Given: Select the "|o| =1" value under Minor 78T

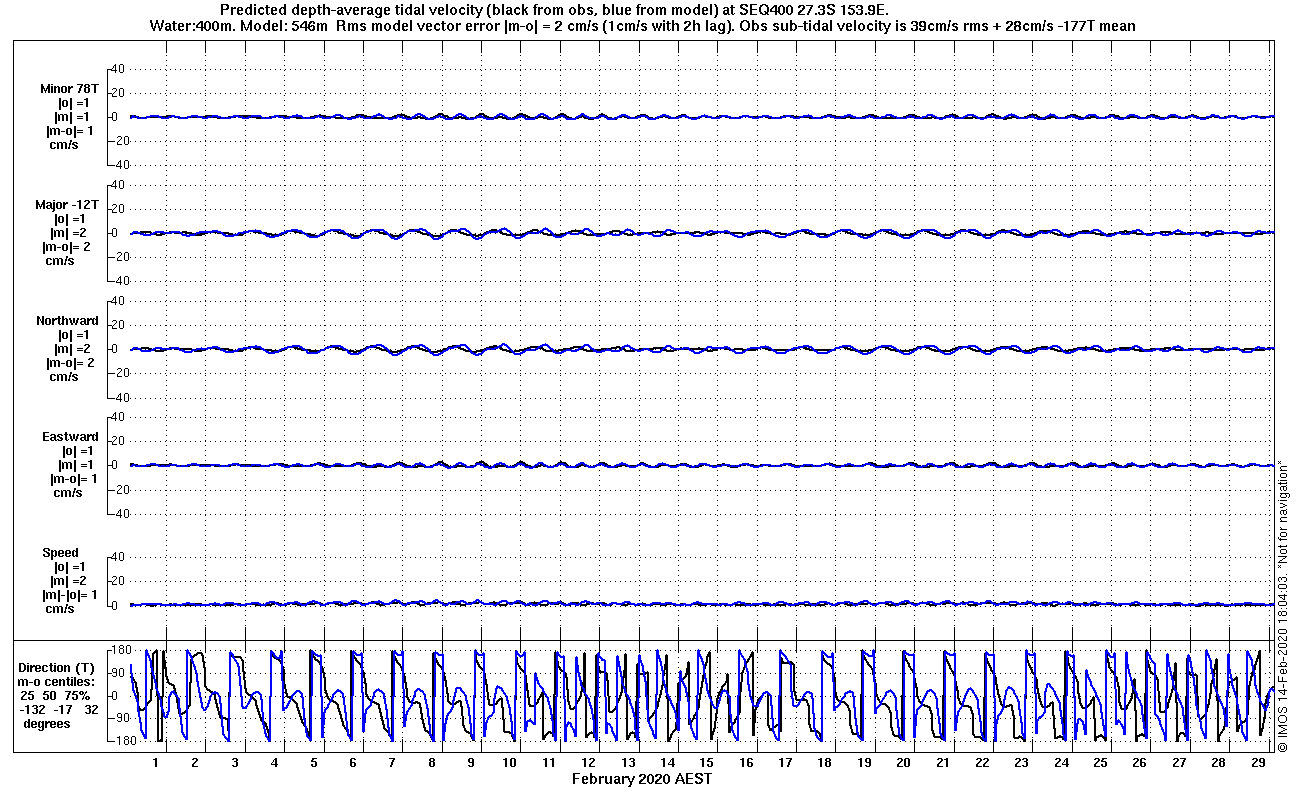Looking at the screenshot, I should (74, 103).
